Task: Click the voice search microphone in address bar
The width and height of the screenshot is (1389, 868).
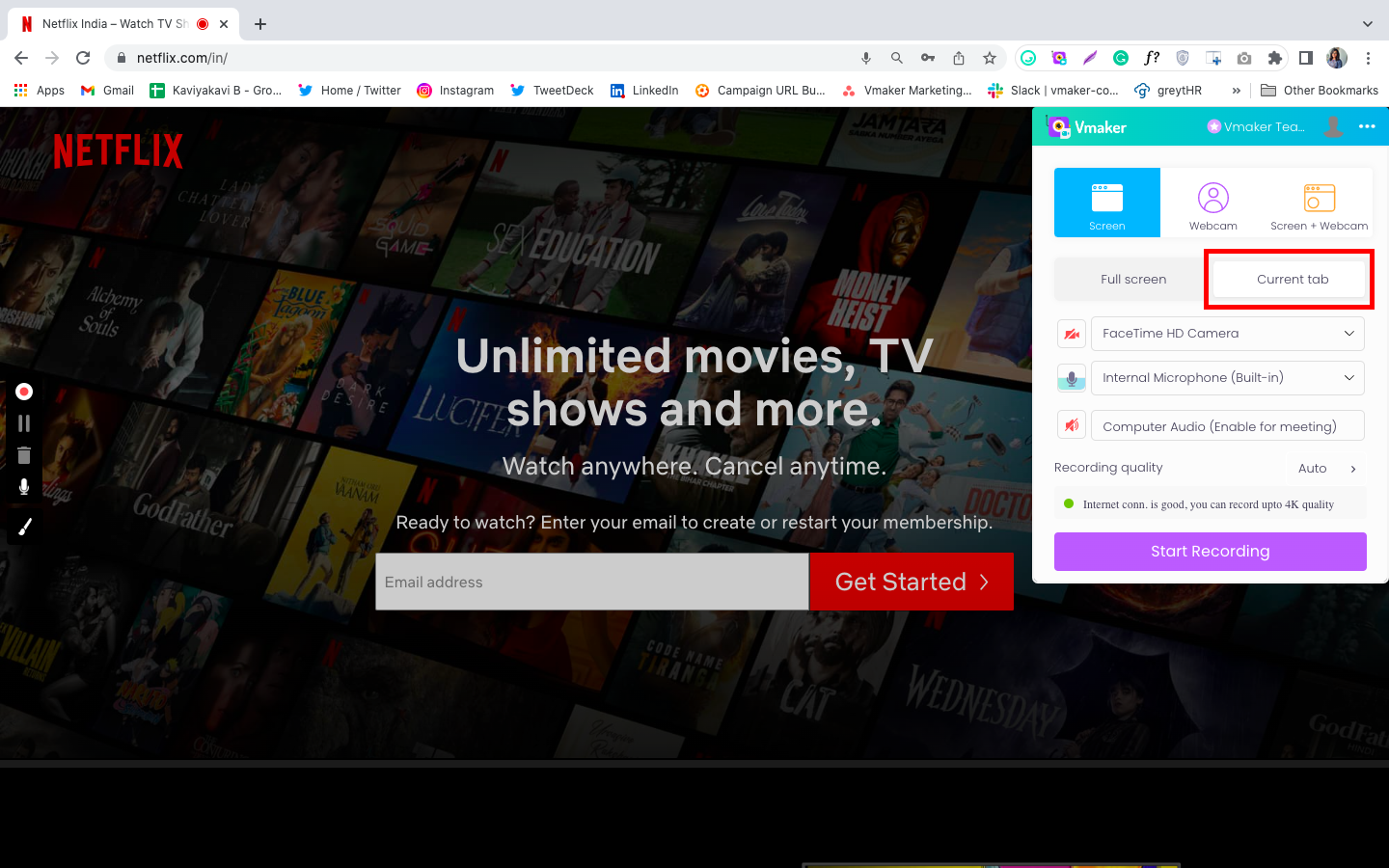Action: 866,58
